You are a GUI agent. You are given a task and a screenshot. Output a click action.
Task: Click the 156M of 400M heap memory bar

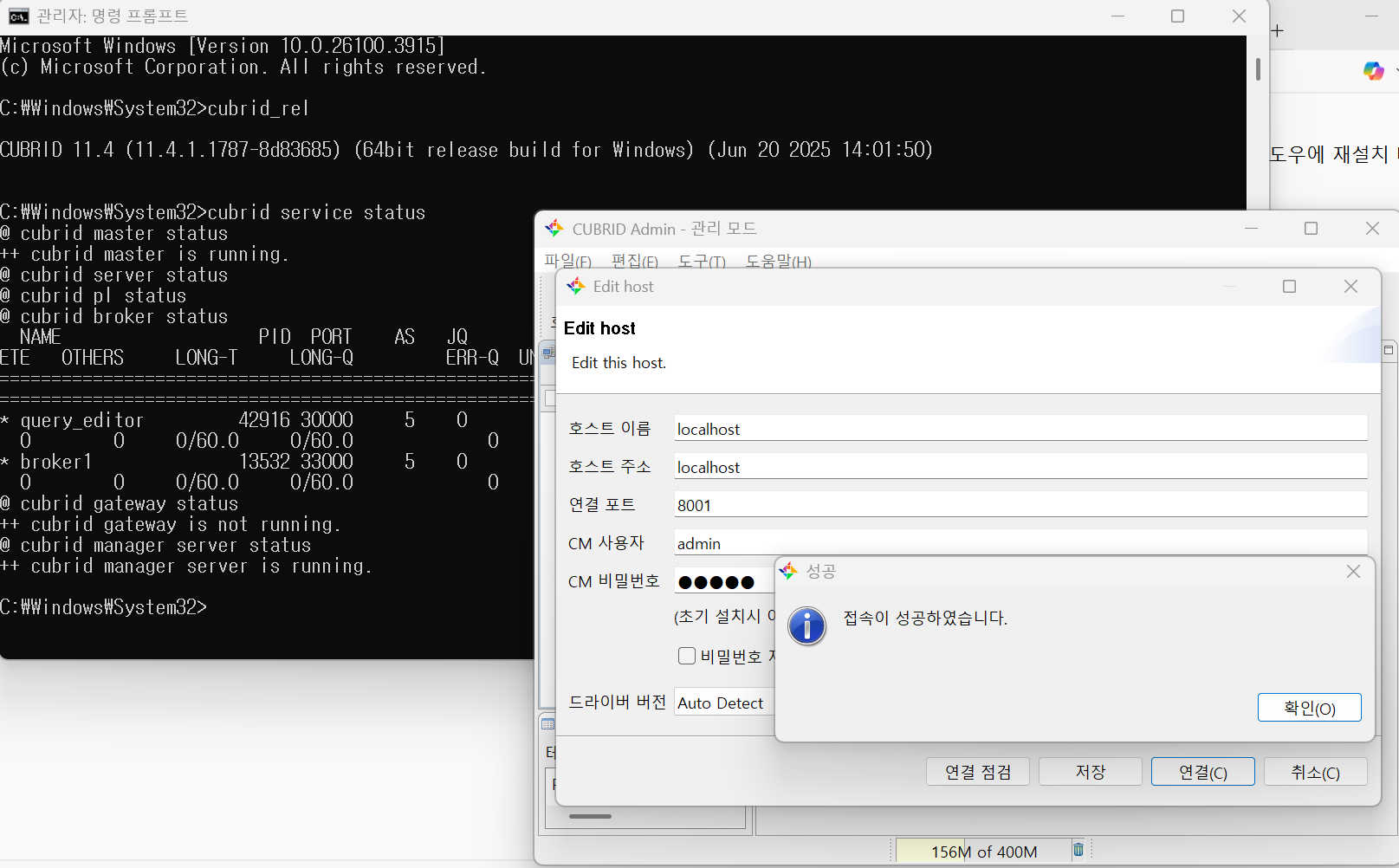coord(983,852)
